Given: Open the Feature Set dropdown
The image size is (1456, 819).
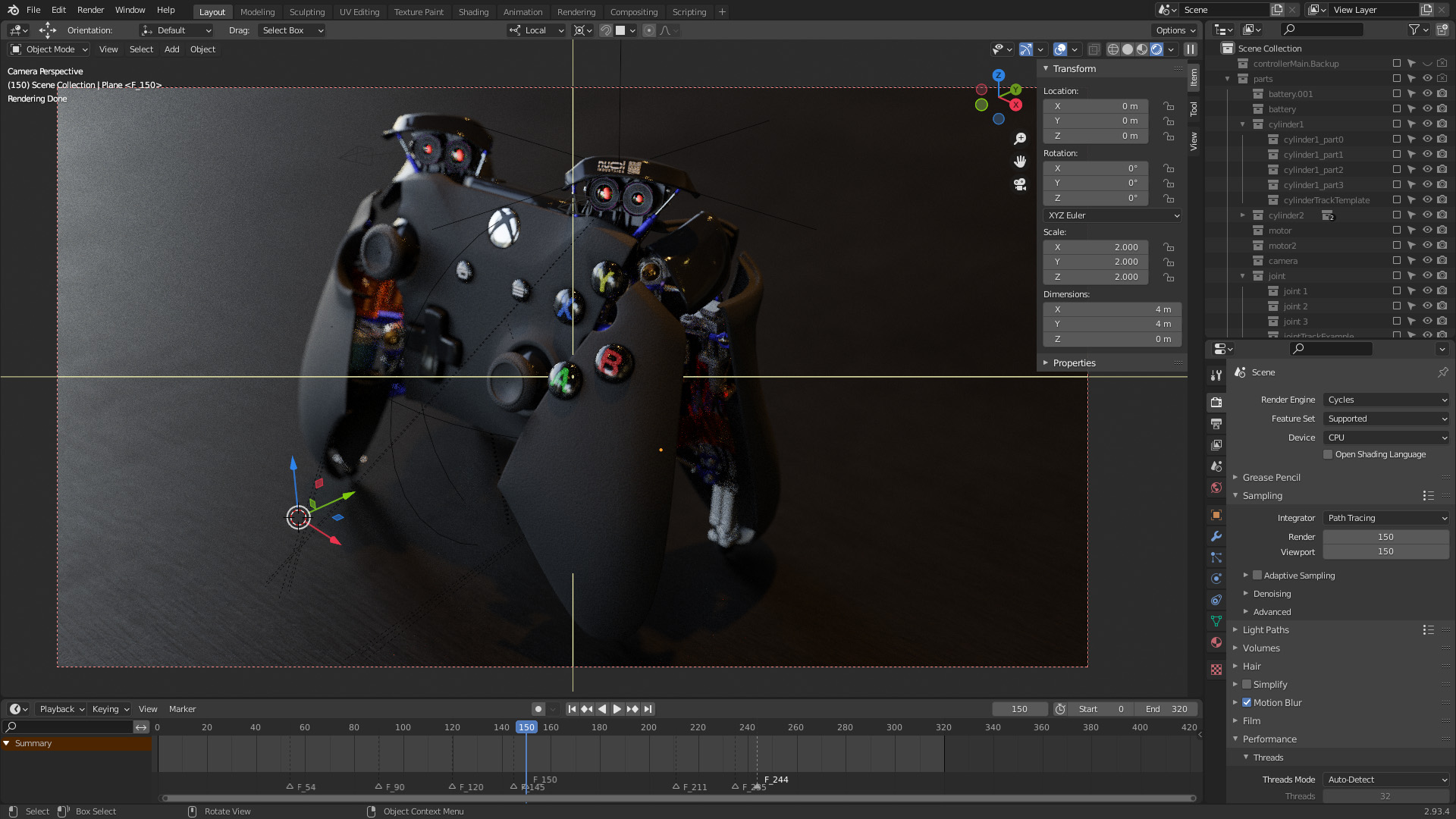Looking at the screenshot, I should [1386, 419].
